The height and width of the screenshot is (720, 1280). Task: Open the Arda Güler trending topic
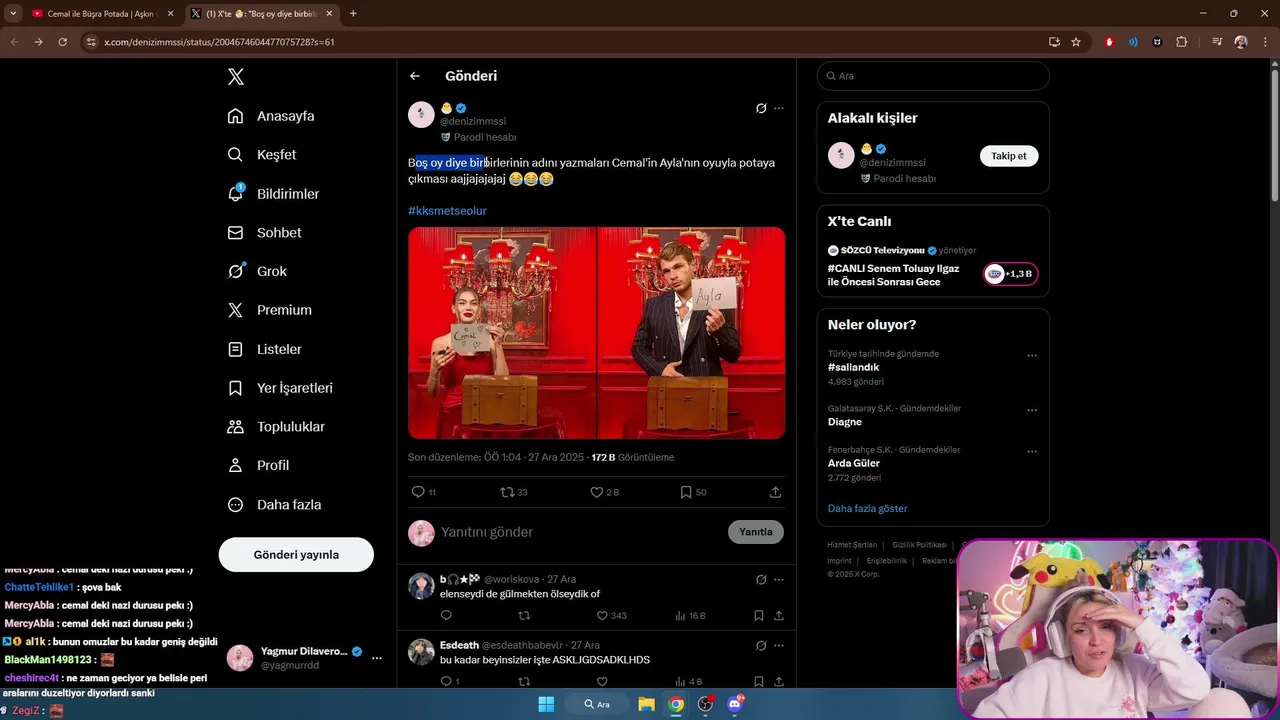click(x=854, y=463)
